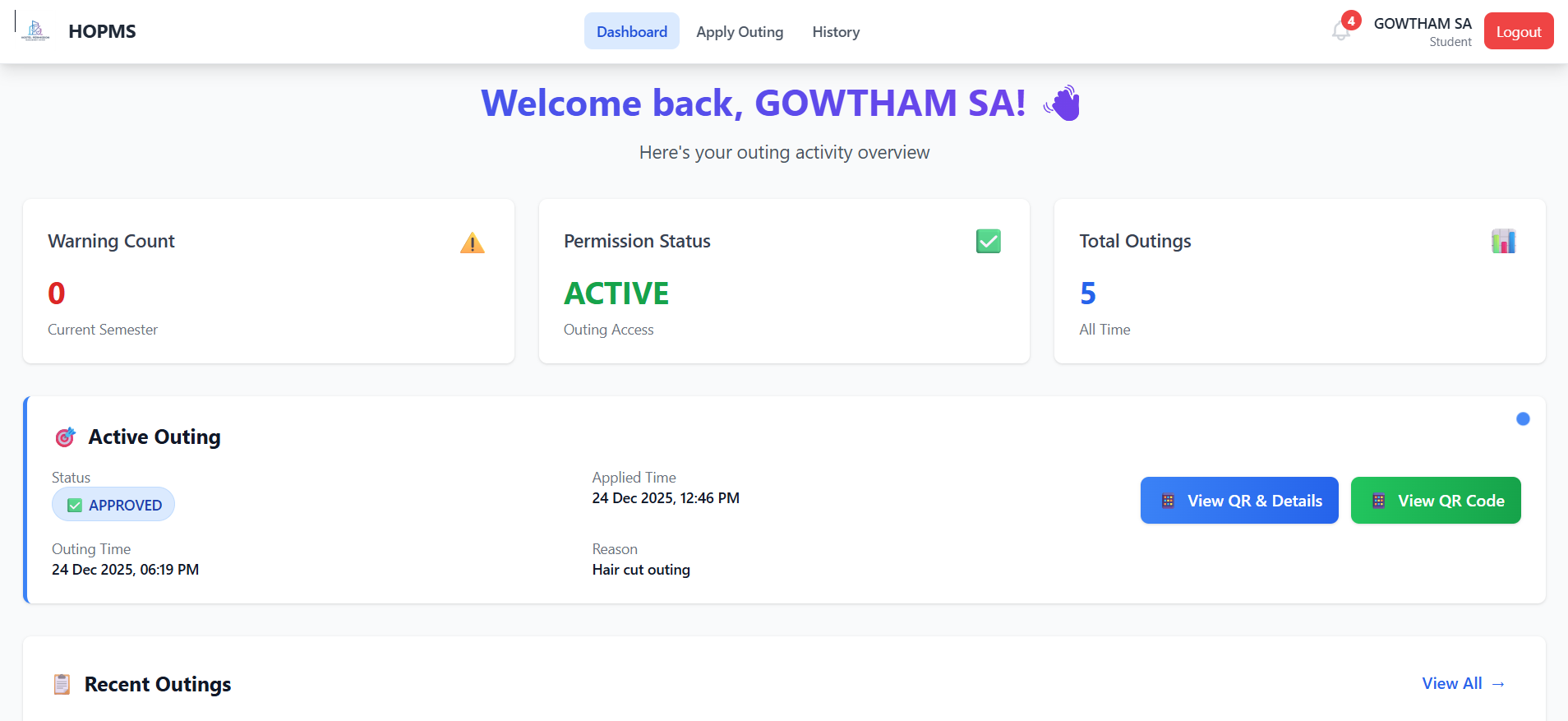The height and width of the screenshot is (721, 1568).
Task: Click the reason text Hair cut outing
Action: click(x=641, y=570)
